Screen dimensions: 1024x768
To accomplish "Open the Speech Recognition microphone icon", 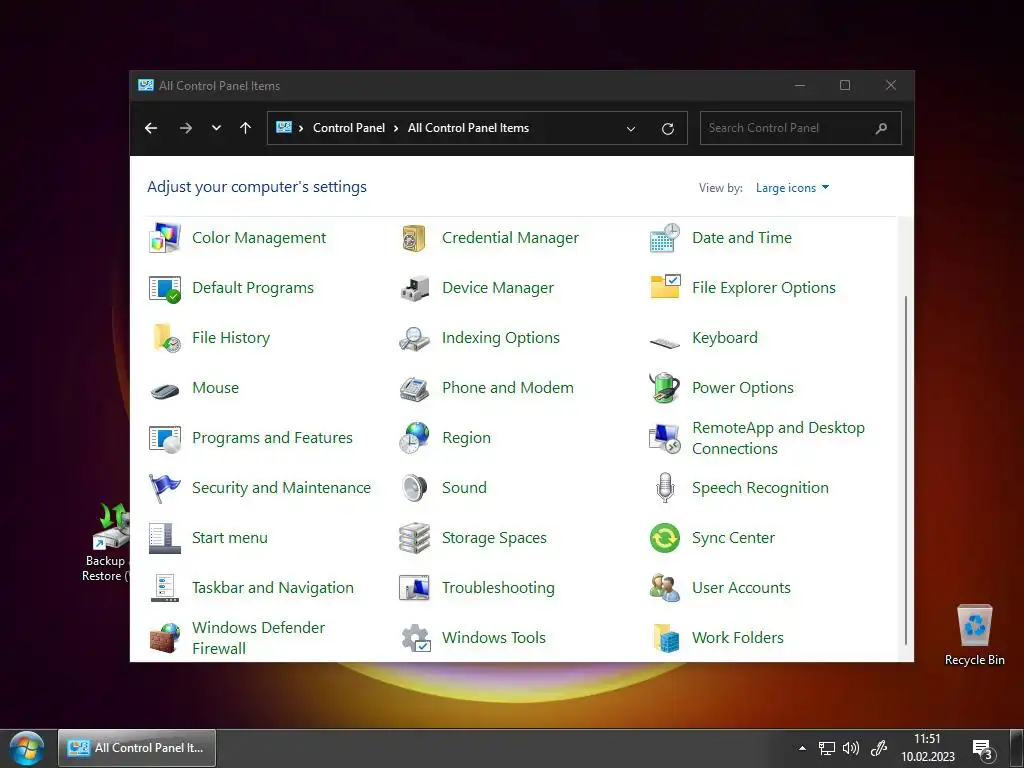I will [665, 488].
